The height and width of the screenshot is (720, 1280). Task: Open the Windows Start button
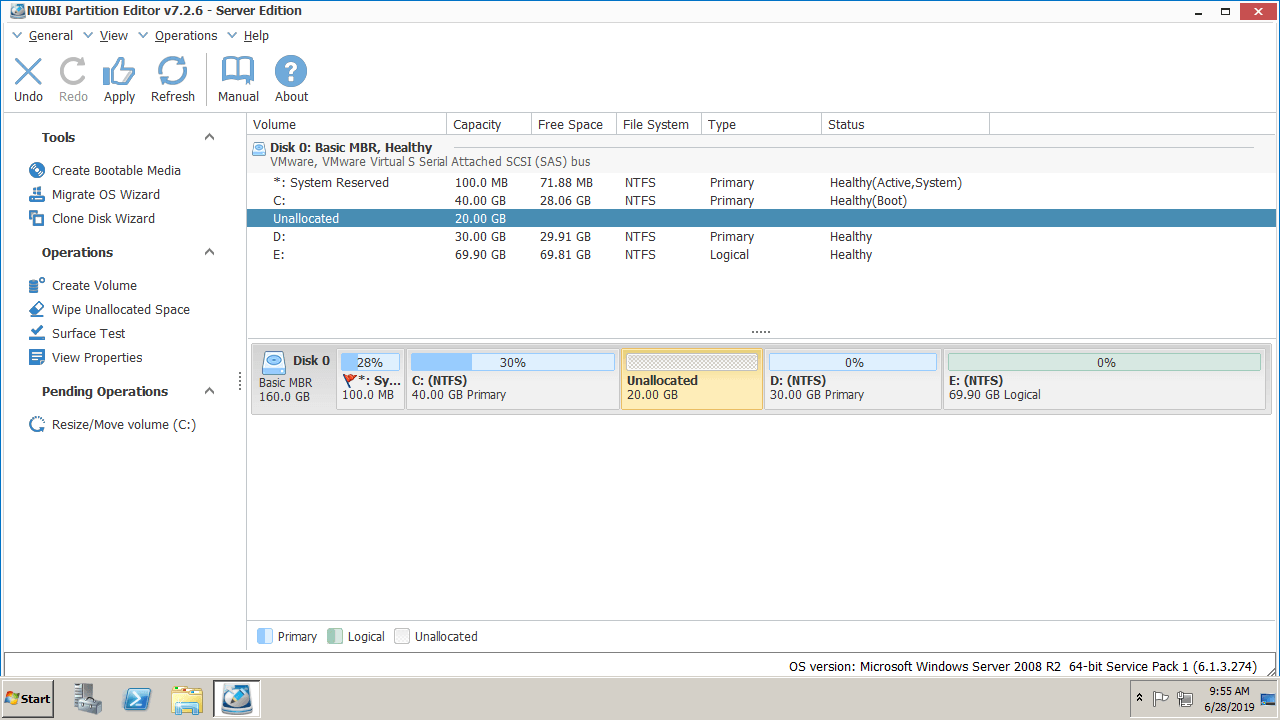28,699
